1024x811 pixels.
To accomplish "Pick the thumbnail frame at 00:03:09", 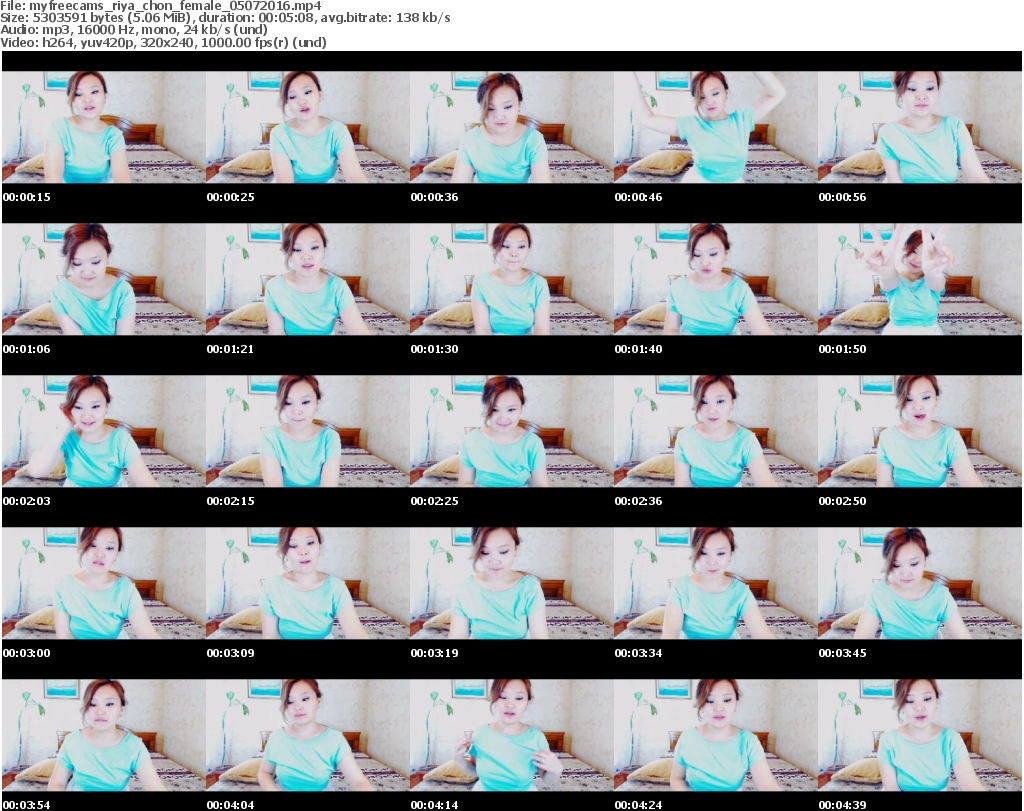I will [308, 583].
